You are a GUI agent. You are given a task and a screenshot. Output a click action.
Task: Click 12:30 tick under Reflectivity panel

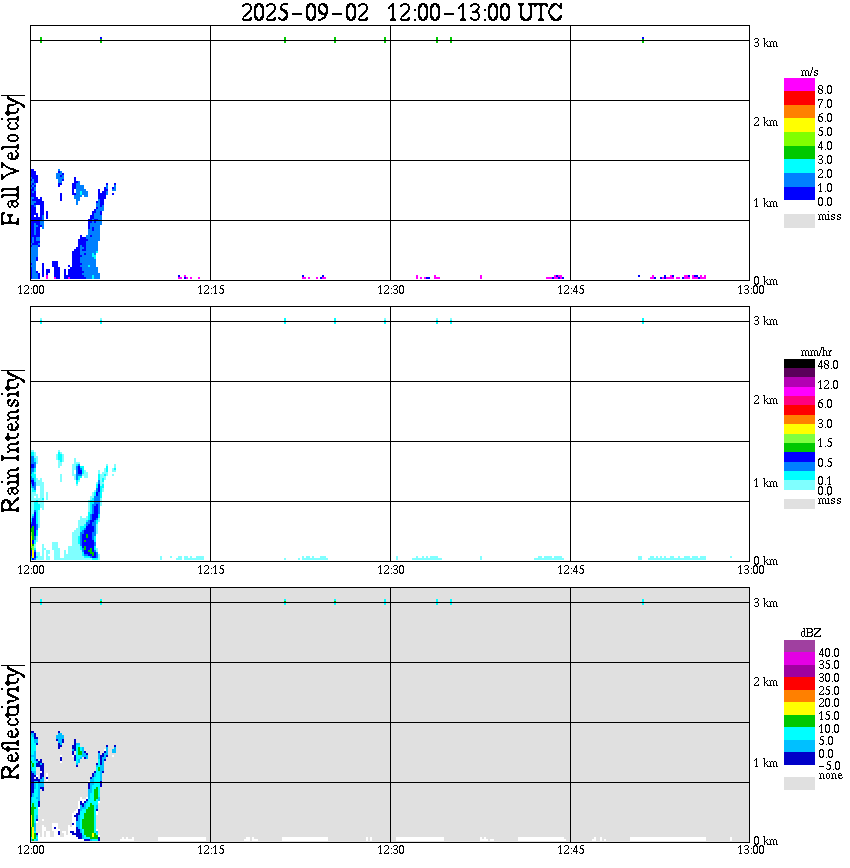(391, 850)
